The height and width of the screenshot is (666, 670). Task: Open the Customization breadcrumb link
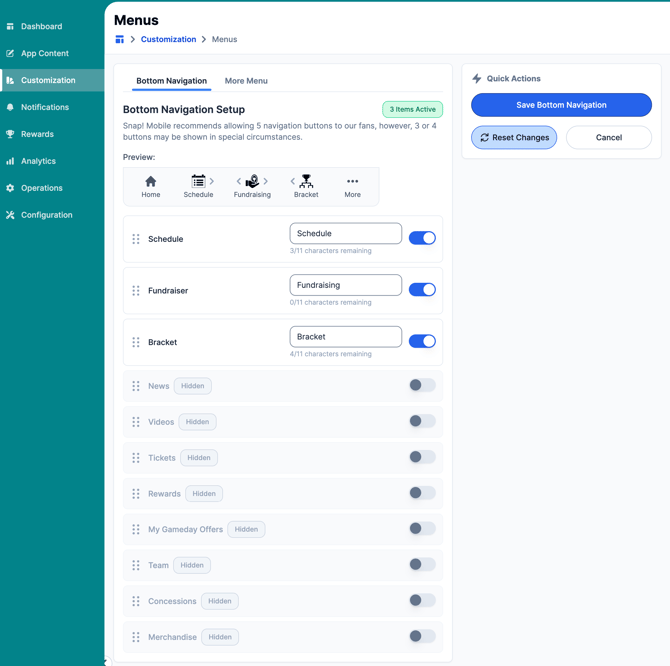168,39
